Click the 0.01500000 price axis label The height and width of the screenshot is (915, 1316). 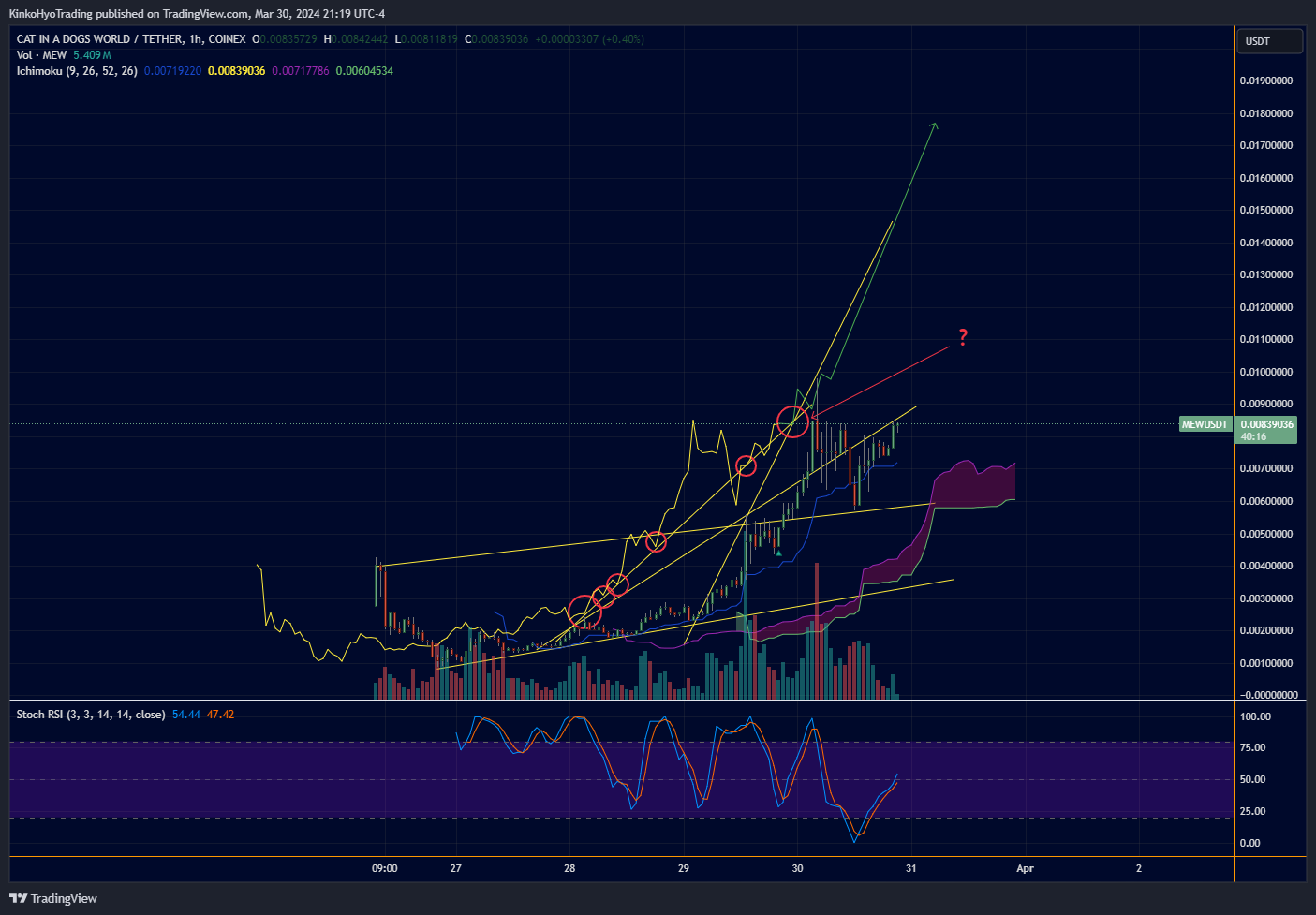(1266, 210)
